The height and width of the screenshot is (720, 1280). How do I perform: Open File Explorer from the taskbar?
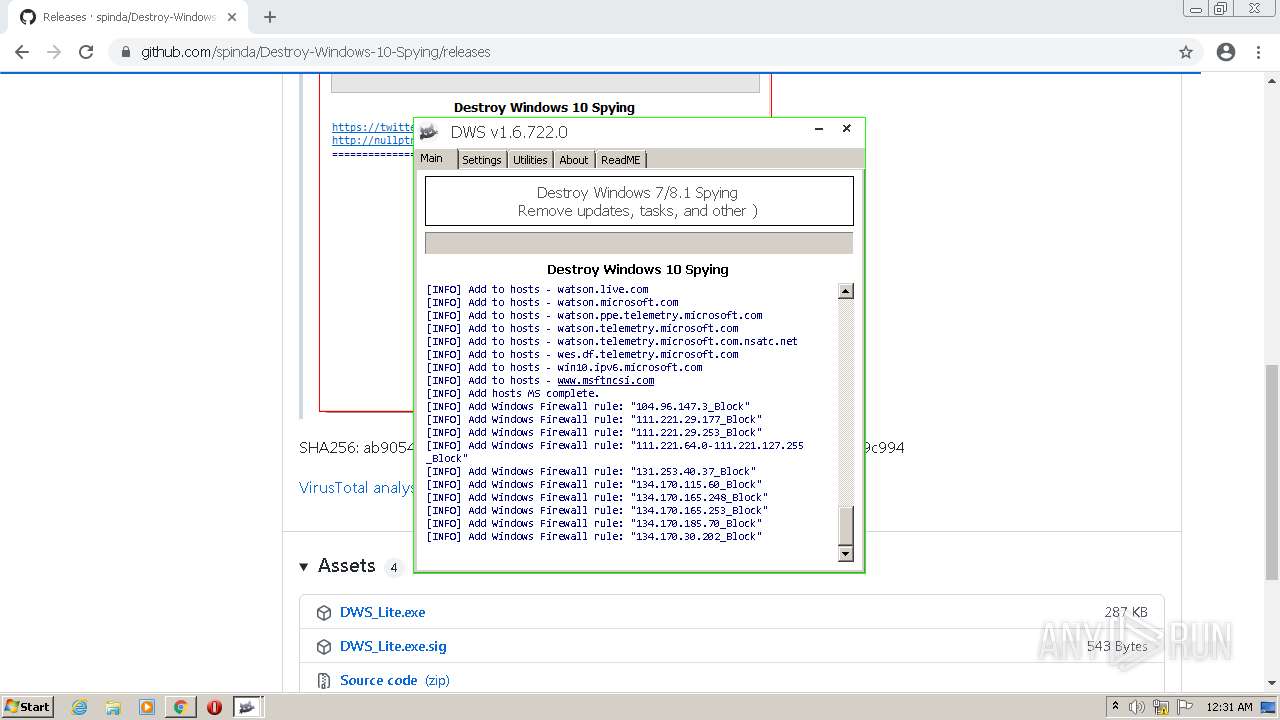point(113,707)
